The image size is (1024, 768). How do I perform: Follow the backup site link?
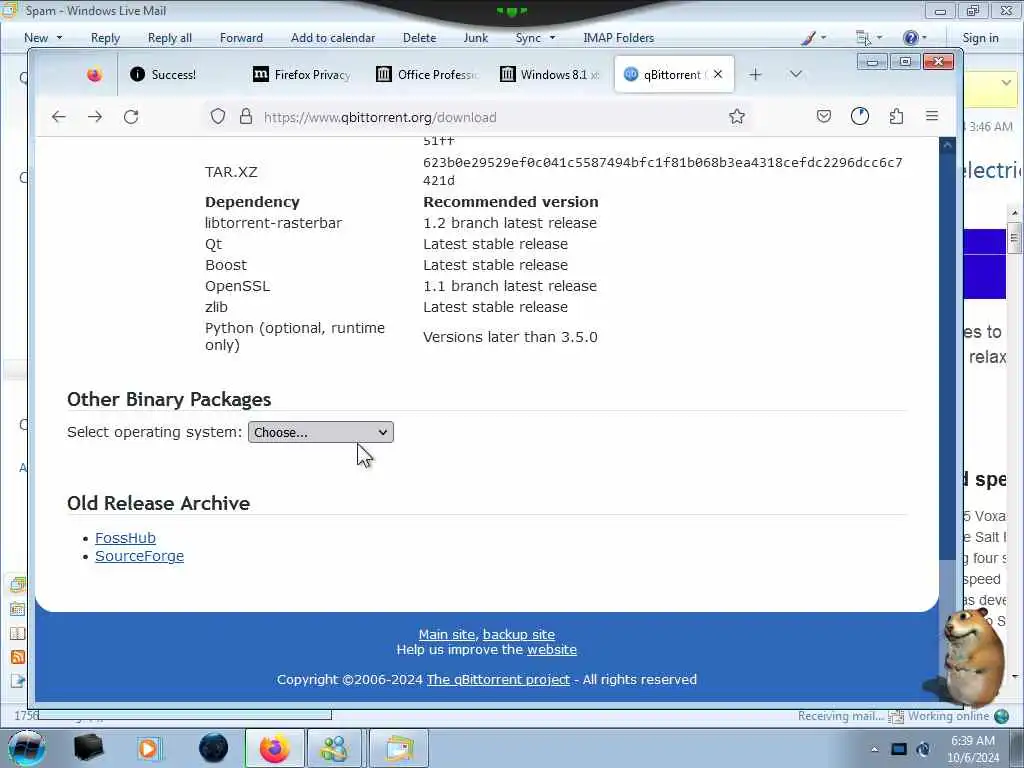(x=519, y=634)
